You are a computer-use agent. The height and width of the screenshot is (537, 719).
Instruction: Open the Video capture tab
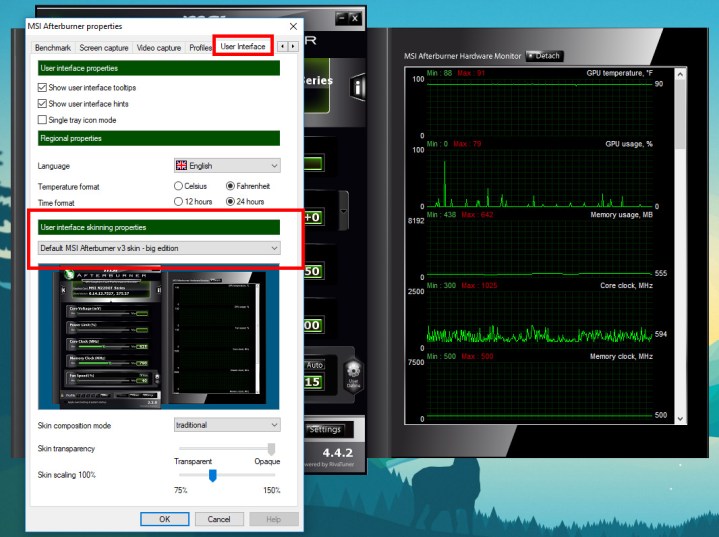coord(159,48)
